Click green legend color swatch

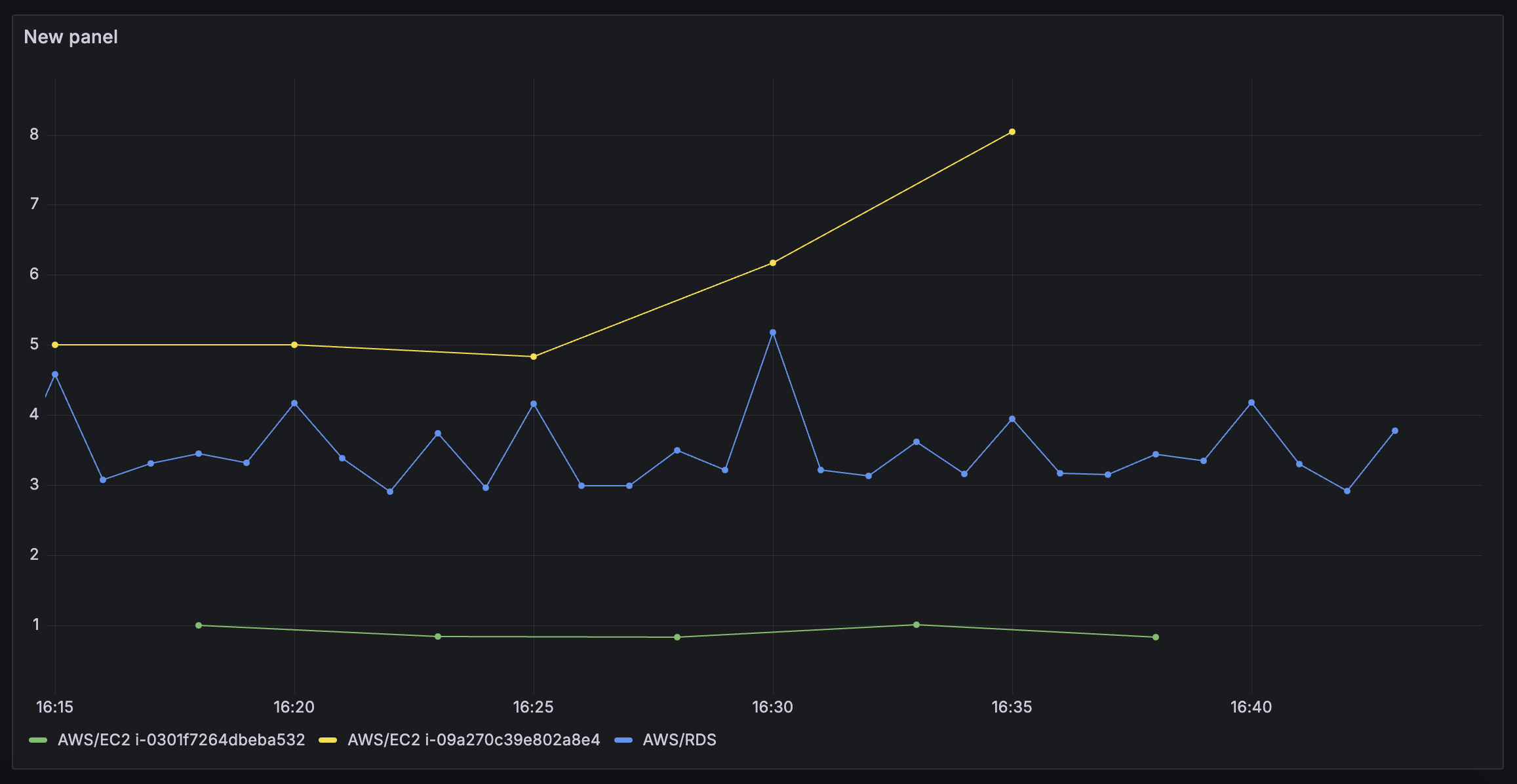point(39,740)
